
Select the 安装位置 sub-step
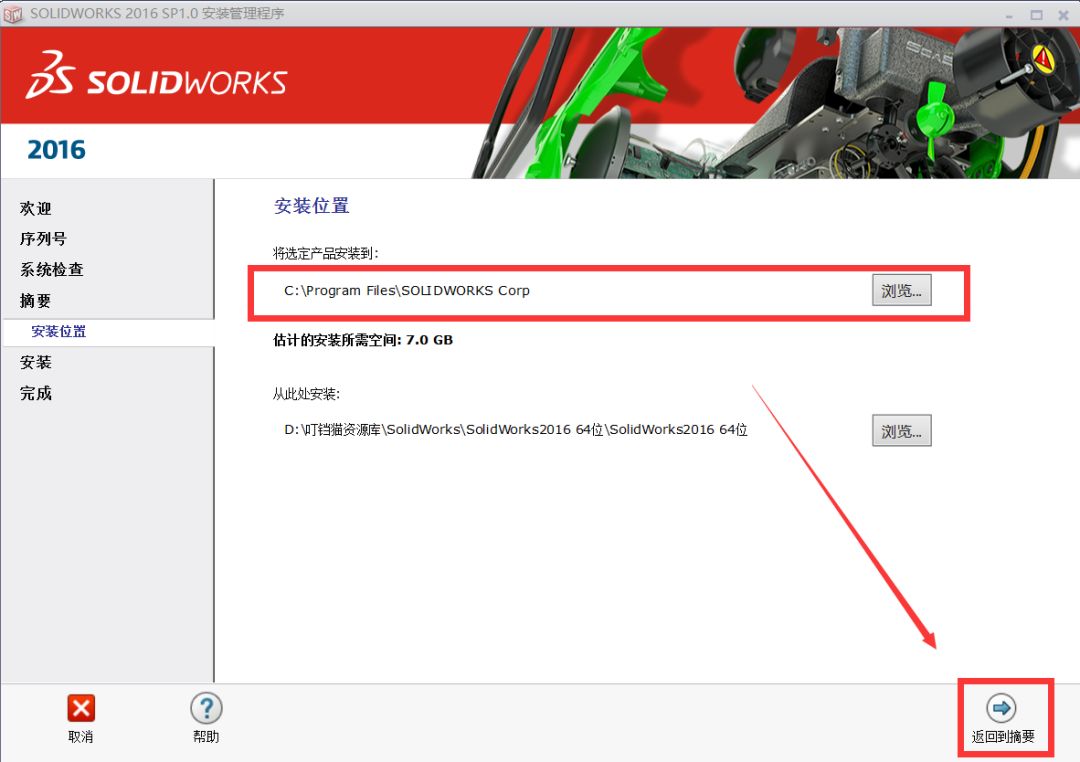59,331
